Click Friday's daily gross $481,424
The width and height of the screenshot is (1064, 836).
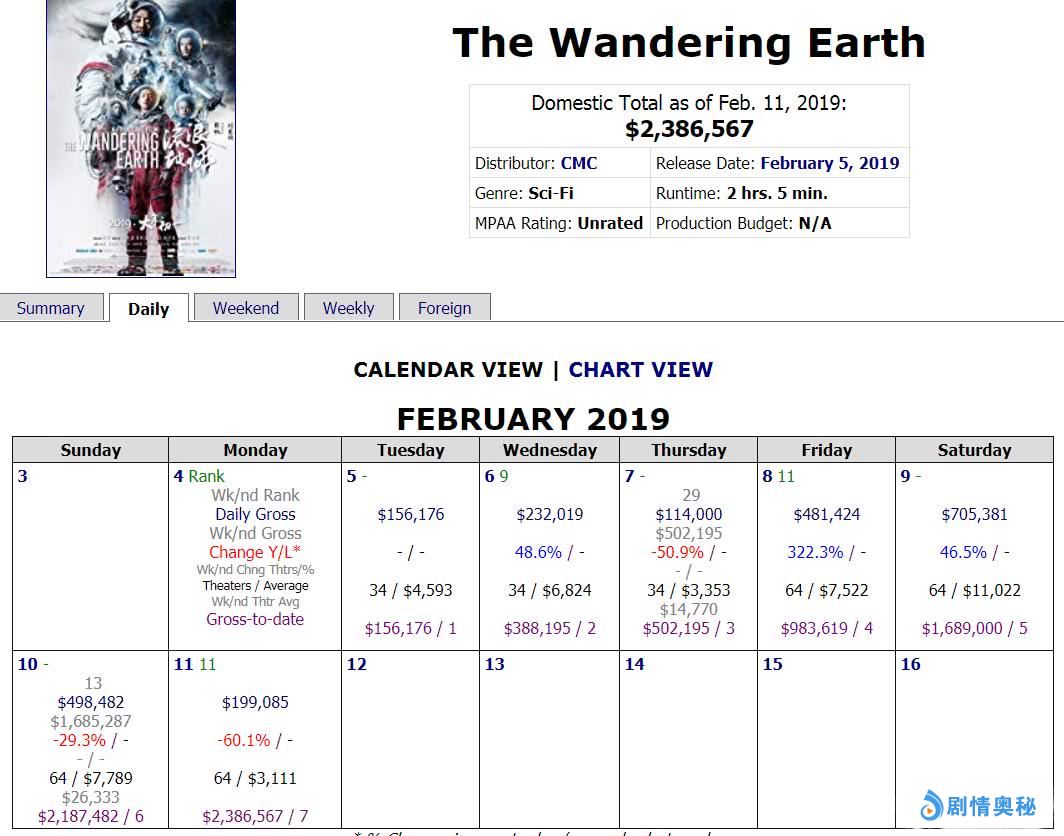[x=827, y=514]
